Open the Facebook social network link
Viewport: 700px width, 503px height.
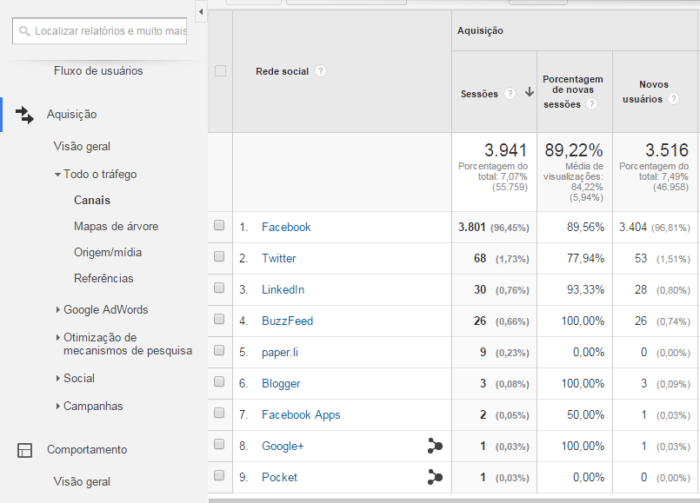(286, 227)
